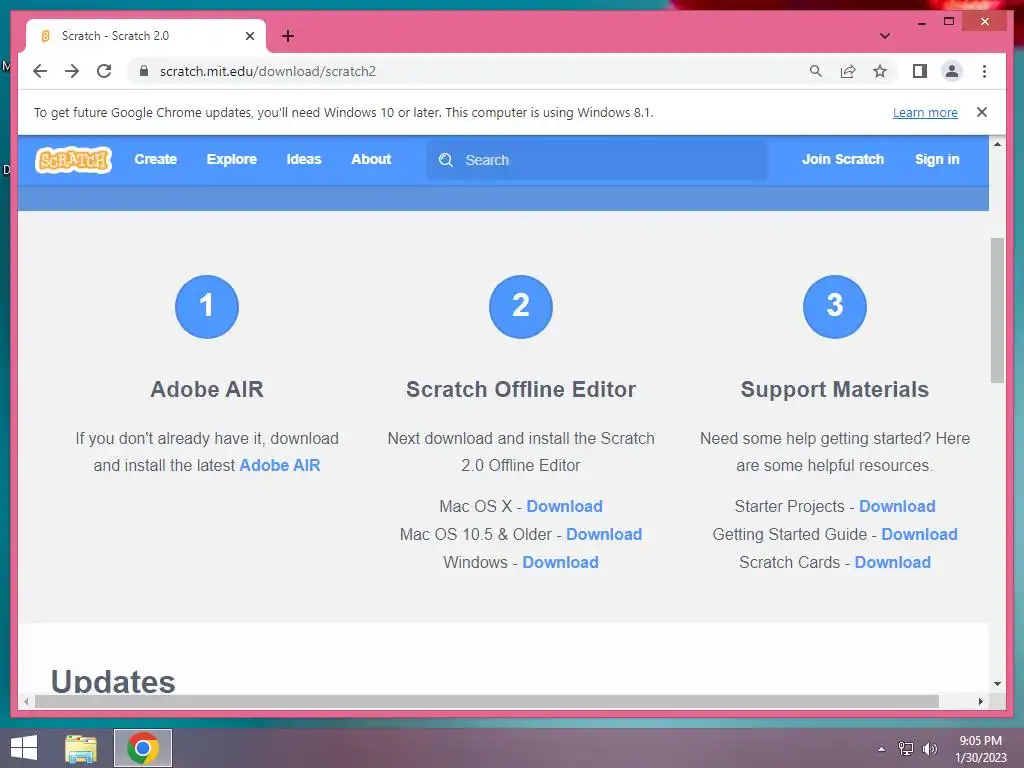Click the Scratch logo in the navigation bar
Viewport: 1024px width, 768px height.
(74, 160)
